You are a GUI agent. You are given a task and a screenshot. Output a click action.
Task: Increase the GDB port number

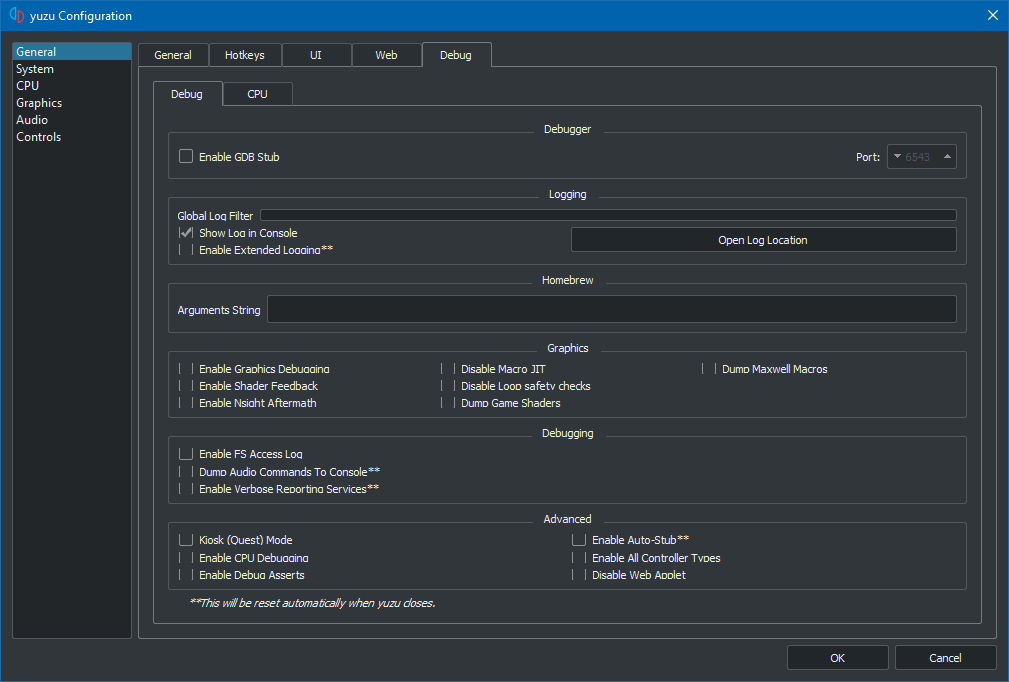coord(946,156)
